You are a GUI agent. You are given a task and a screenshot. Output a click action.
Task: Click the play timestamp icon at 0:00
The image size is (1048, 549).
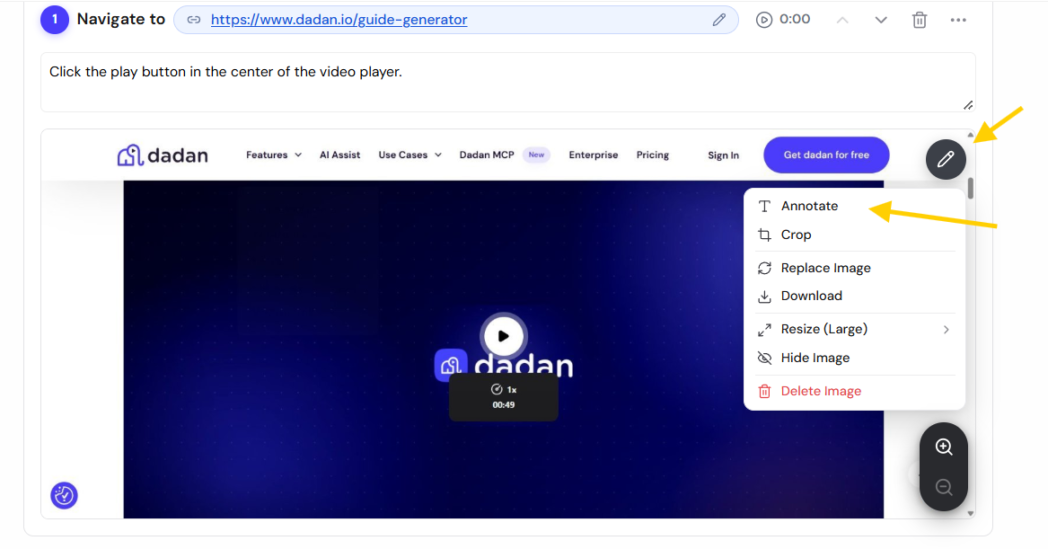(x=763, y=20)
